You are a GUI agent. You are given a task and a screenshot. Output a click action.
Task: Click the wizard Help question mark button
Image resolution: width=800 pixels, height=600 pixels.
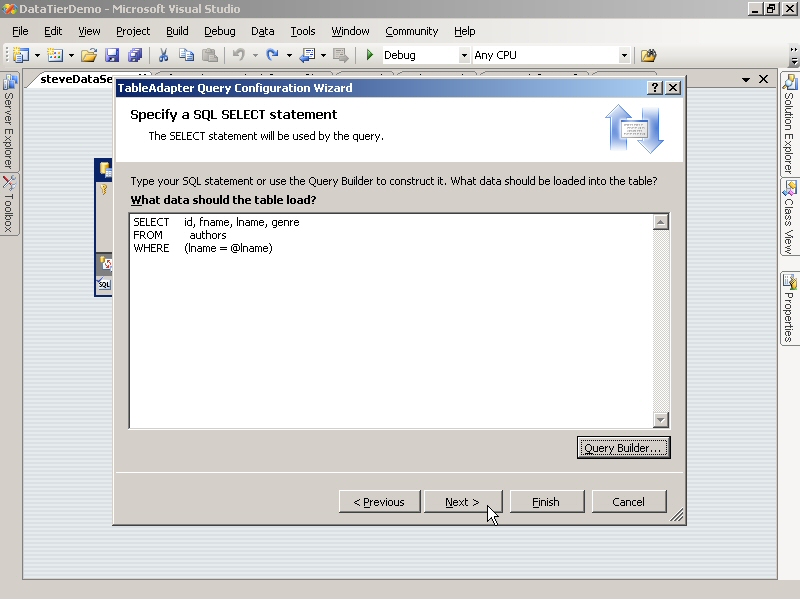pyautogui.click(x=655, y=88)
